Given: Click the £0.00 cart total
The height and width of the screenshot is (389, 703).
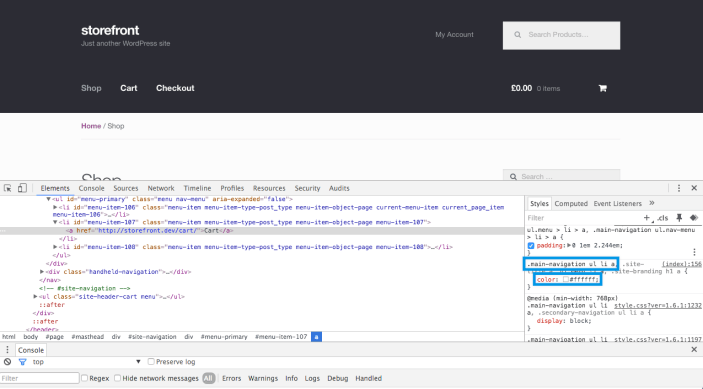Looking at the screenshot, I should coord(521,88).
